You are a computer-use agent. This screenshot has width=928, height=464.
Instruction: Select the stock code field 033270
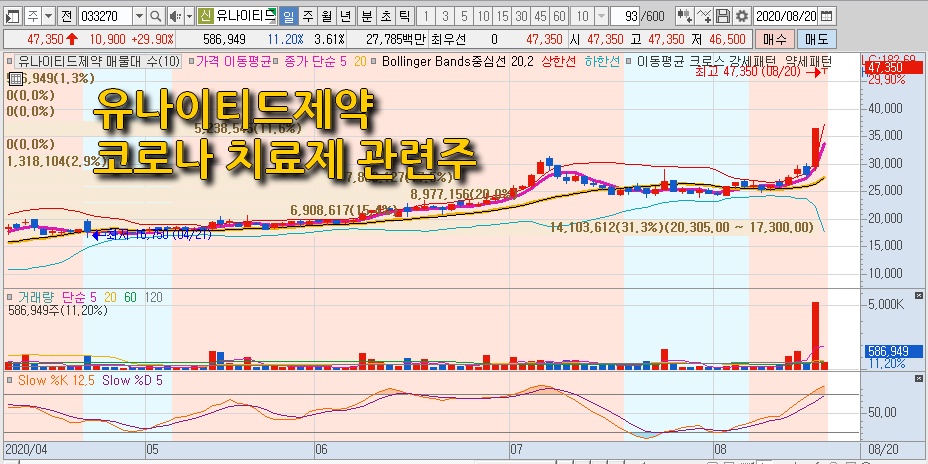105,16
